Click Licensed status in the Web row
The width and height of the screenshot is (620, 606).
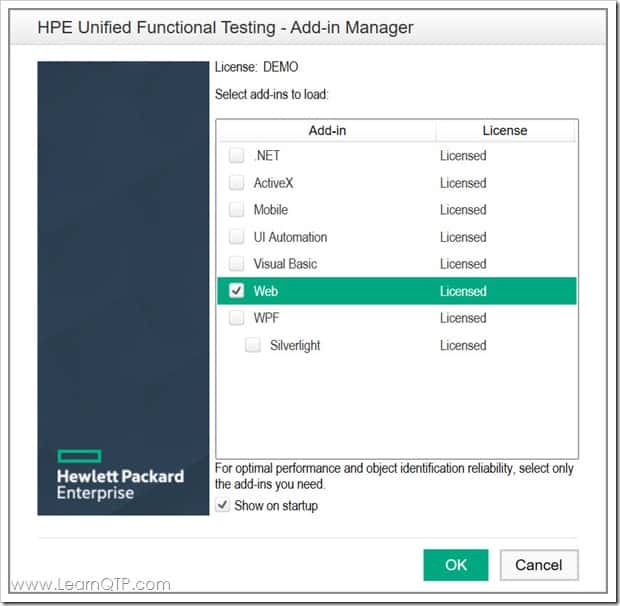(463, 291)
